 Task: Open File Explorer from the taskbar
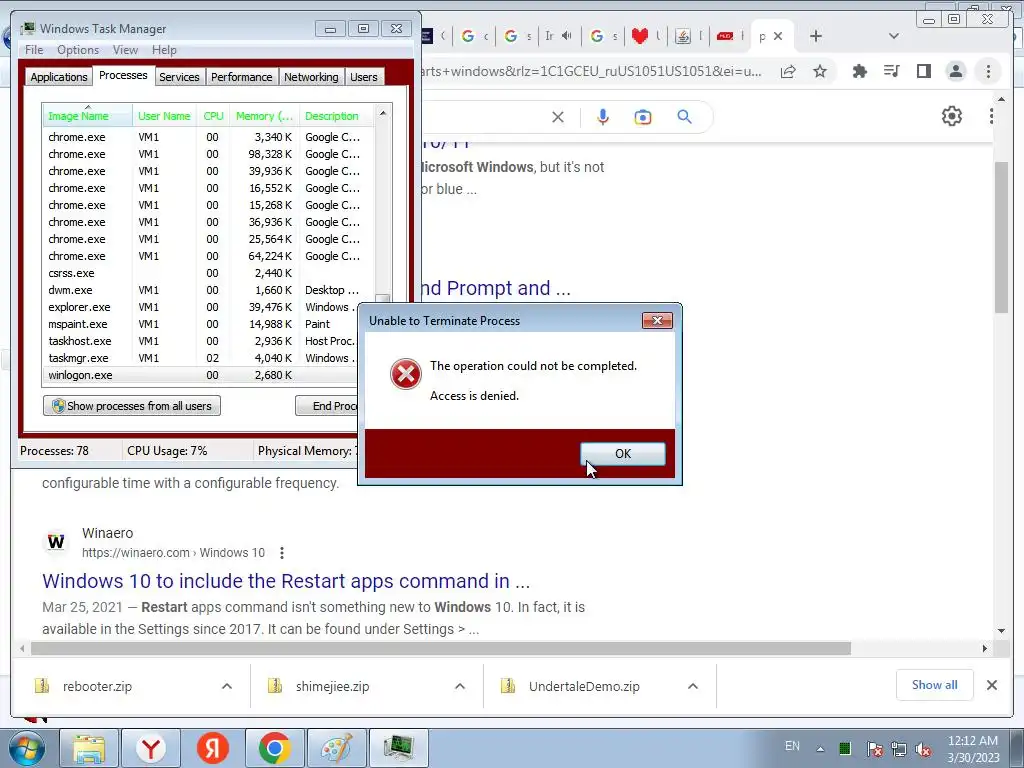pyautogui.click(x=89, y=748)
